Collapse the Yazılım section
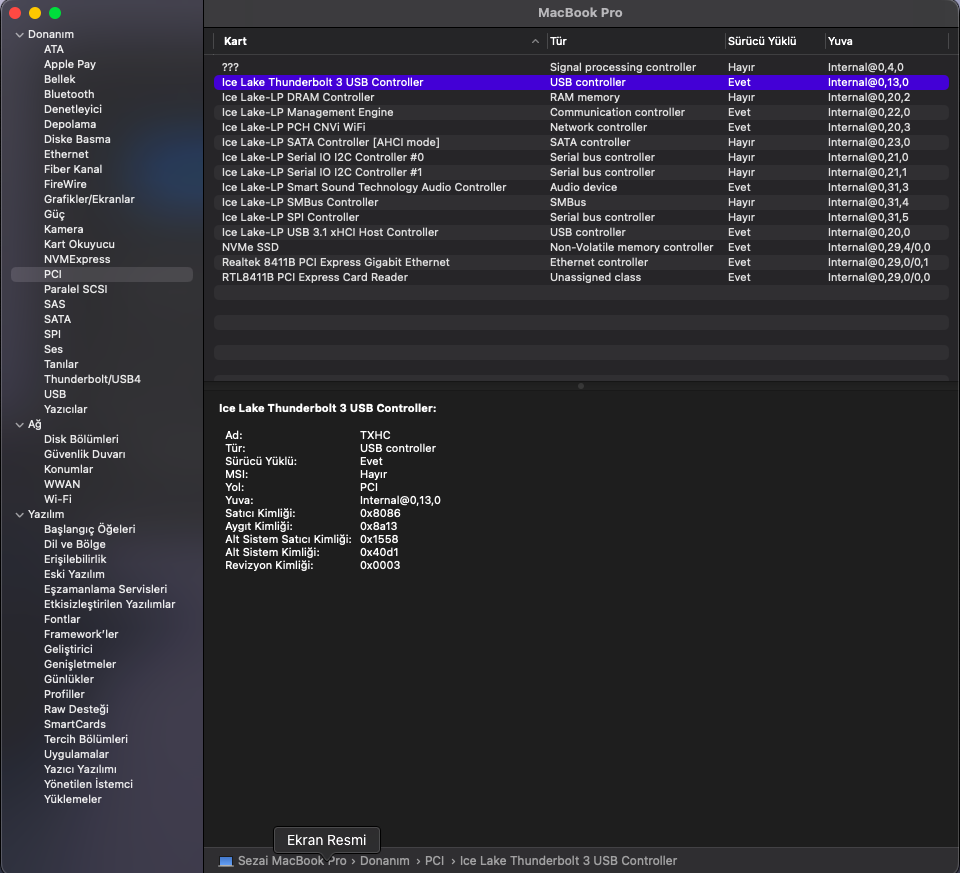The height and width of the screenshot is (873, 960). point(19,515)
